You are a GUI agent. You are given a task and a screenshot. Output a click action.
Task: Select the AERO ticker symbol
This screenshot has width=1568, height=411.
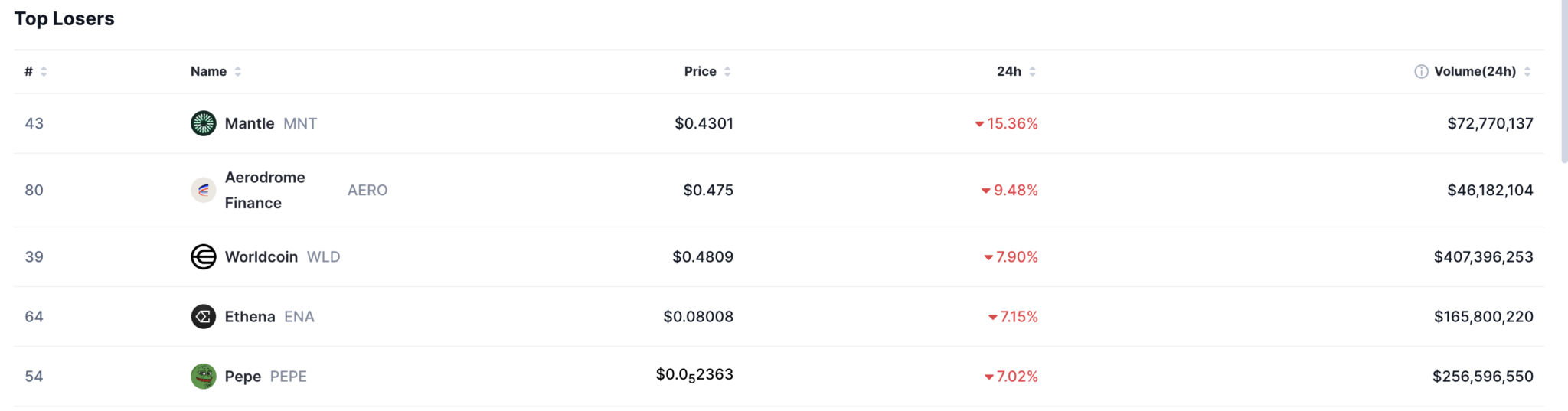click(x=367, y=190)
